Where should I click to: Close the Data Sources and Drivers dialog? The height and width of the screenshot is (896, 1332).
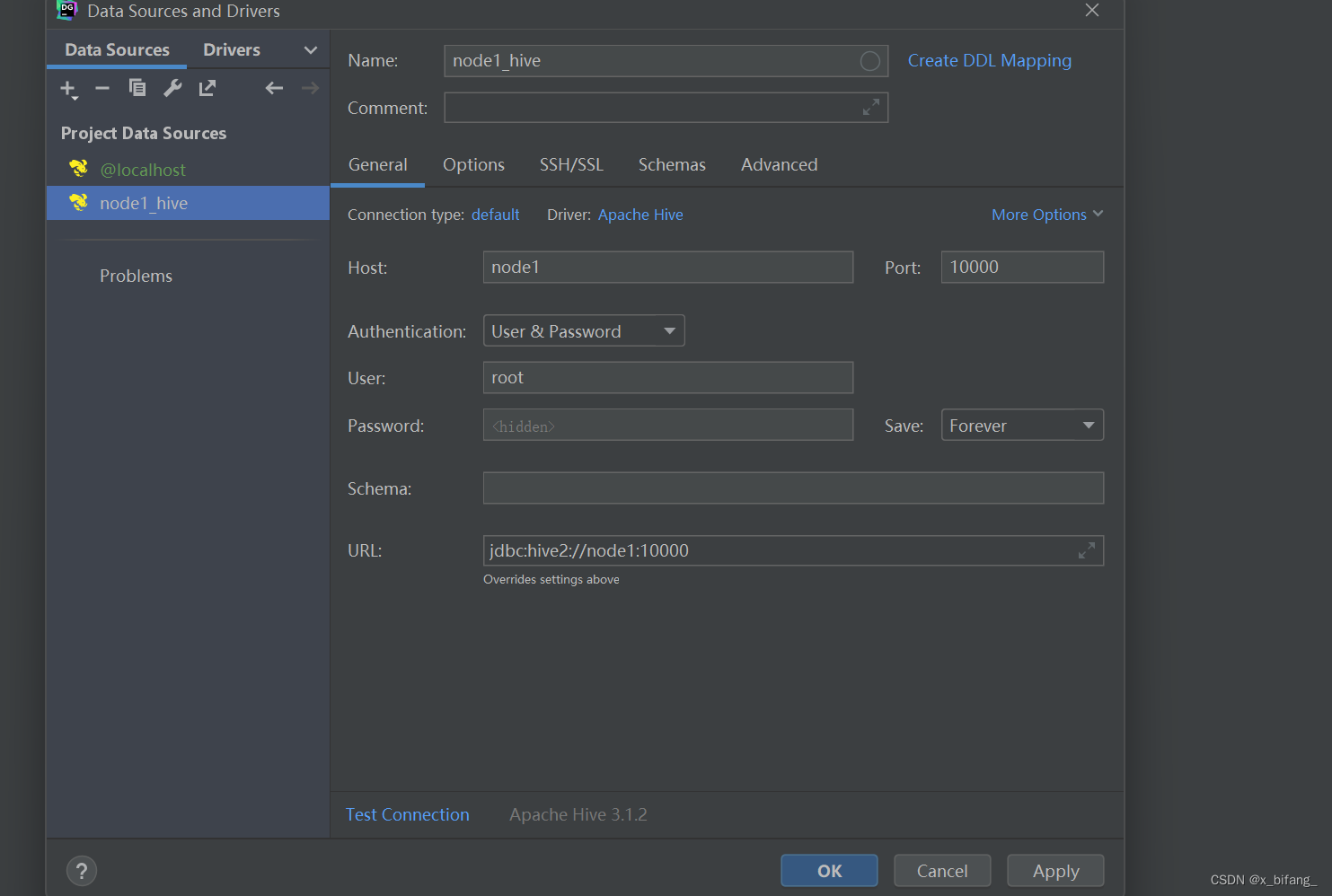(1092, 11)
